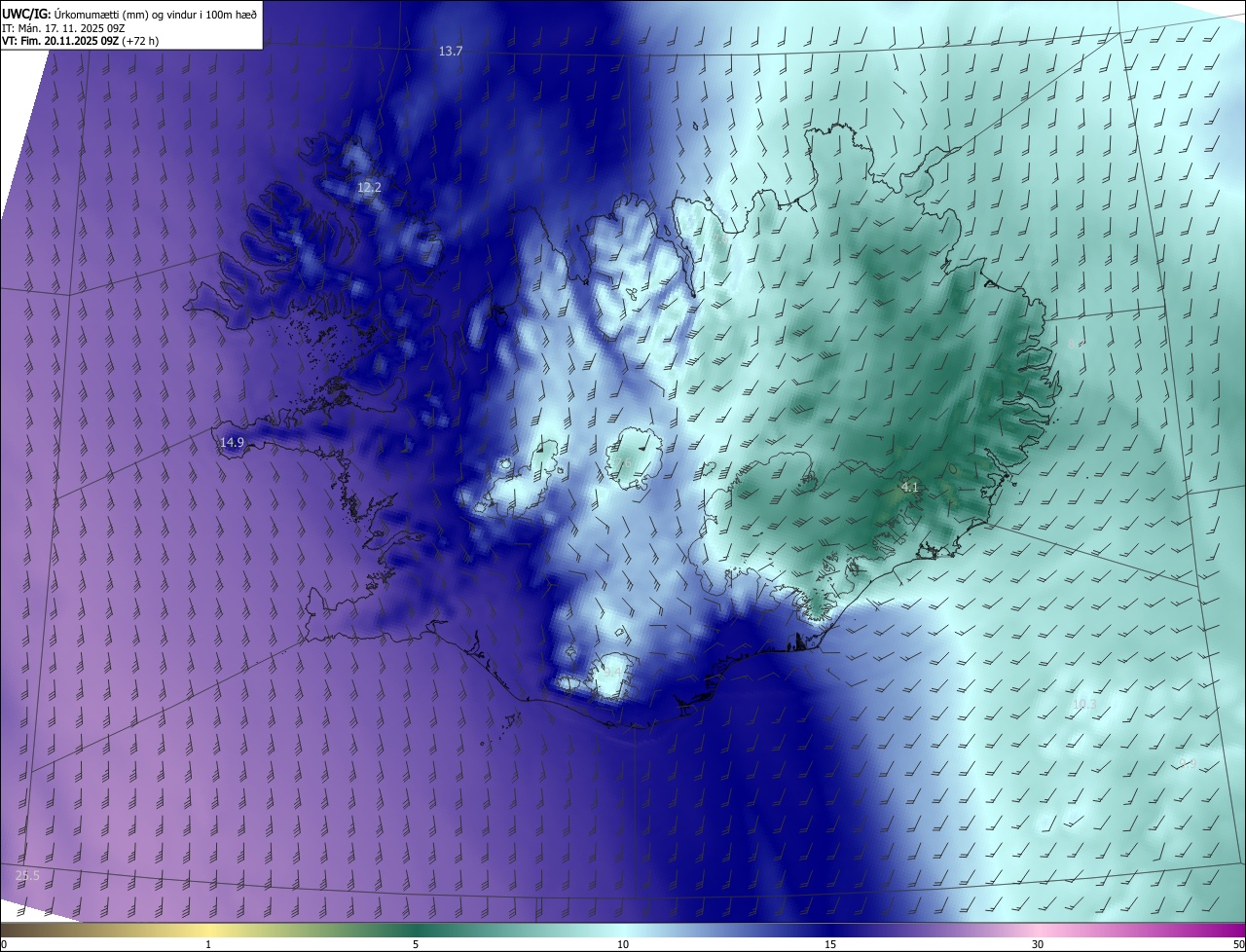Select the '5' tick on the color scale

[x=416, y=945]
